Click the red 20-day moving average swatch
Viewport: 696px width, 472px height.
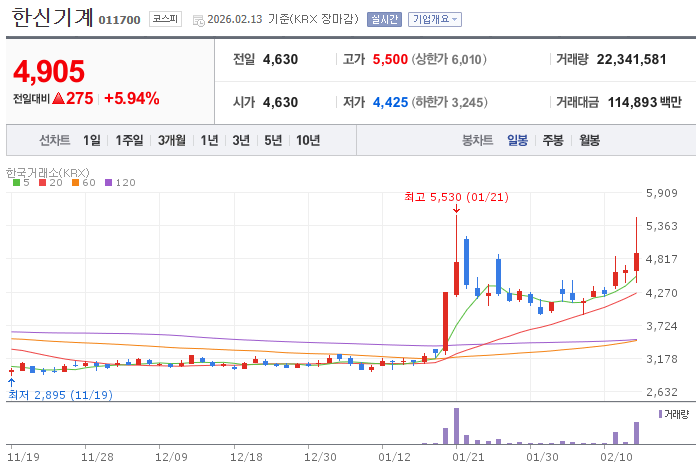point(43,182)
